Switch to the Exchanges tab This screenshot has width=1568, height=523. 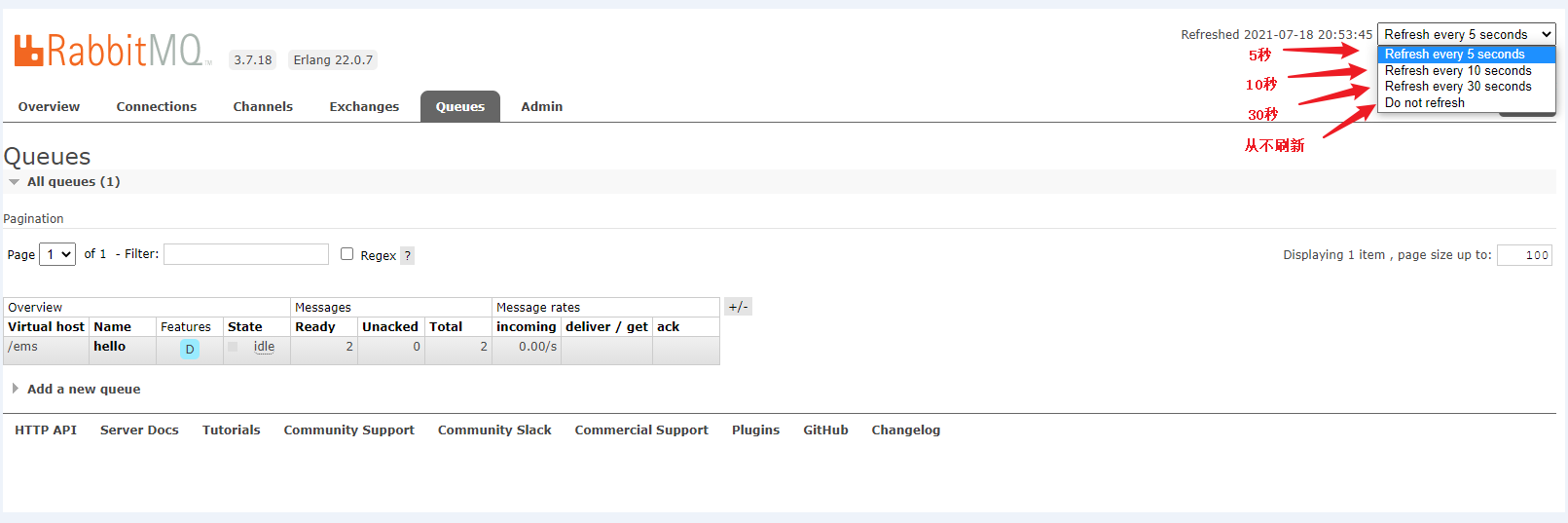coord(364,106)
